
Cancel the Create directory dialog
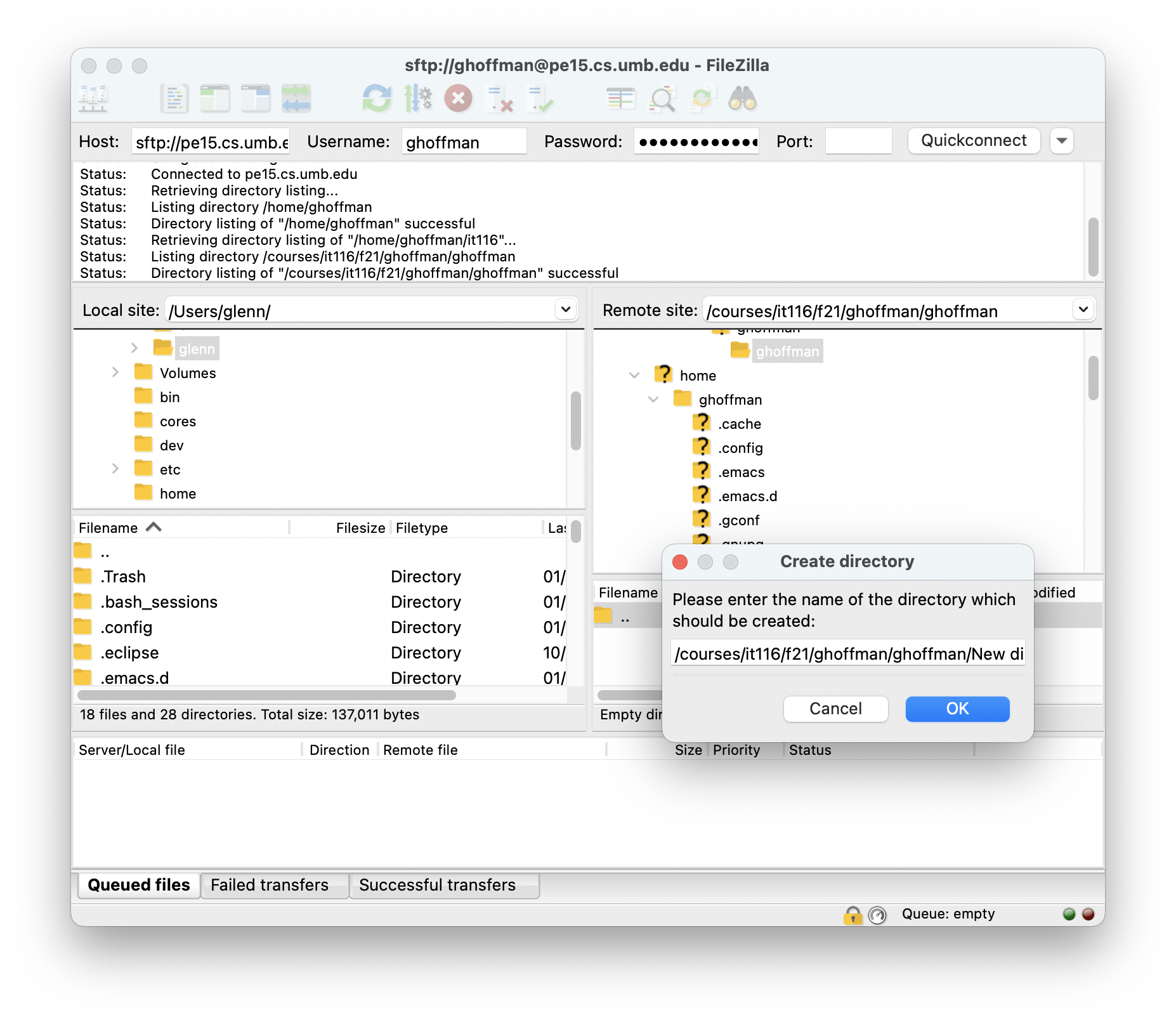[835, 709]
